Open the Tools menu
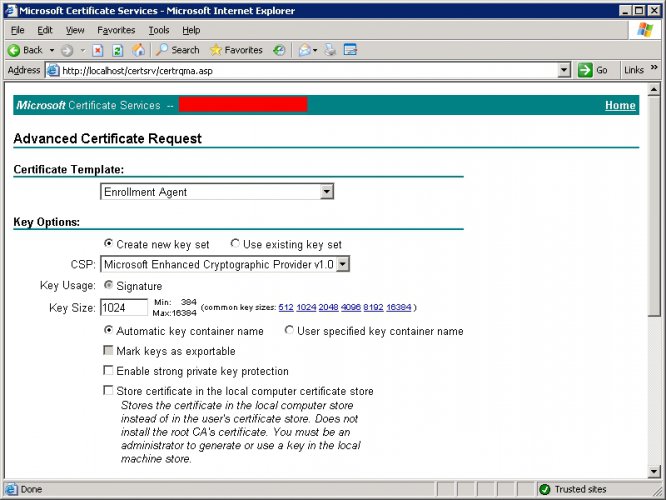 (159, 30)
